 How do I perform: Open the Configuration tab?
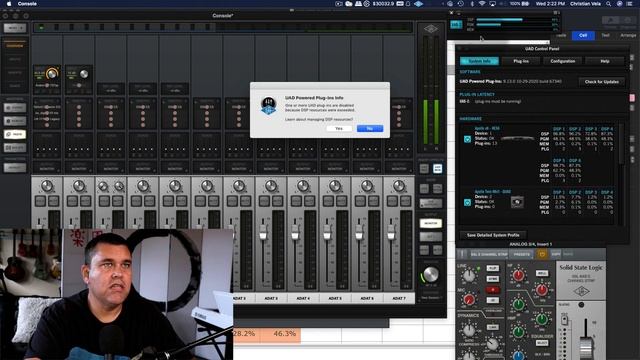coord(562,61)
